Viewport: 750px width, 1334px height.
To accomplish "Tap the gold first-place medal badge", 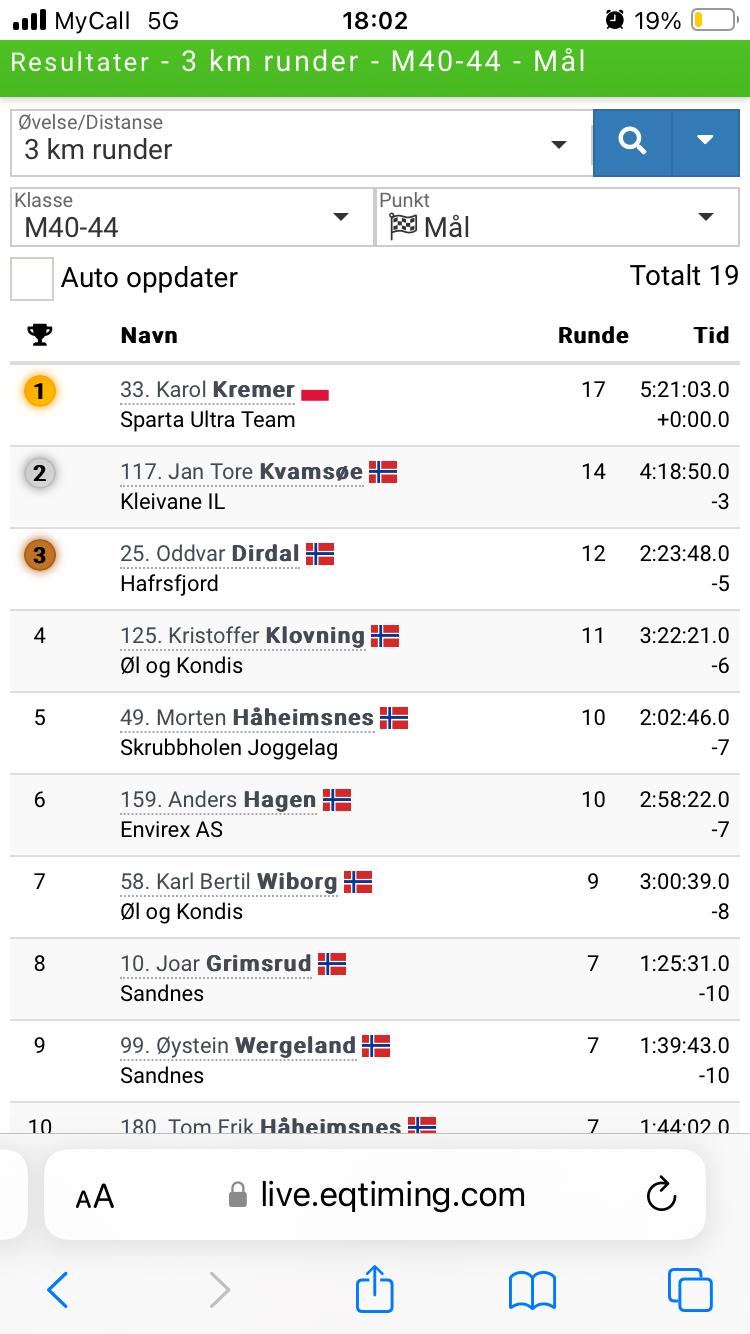I will pyautogui.click(x=40, y=391).
